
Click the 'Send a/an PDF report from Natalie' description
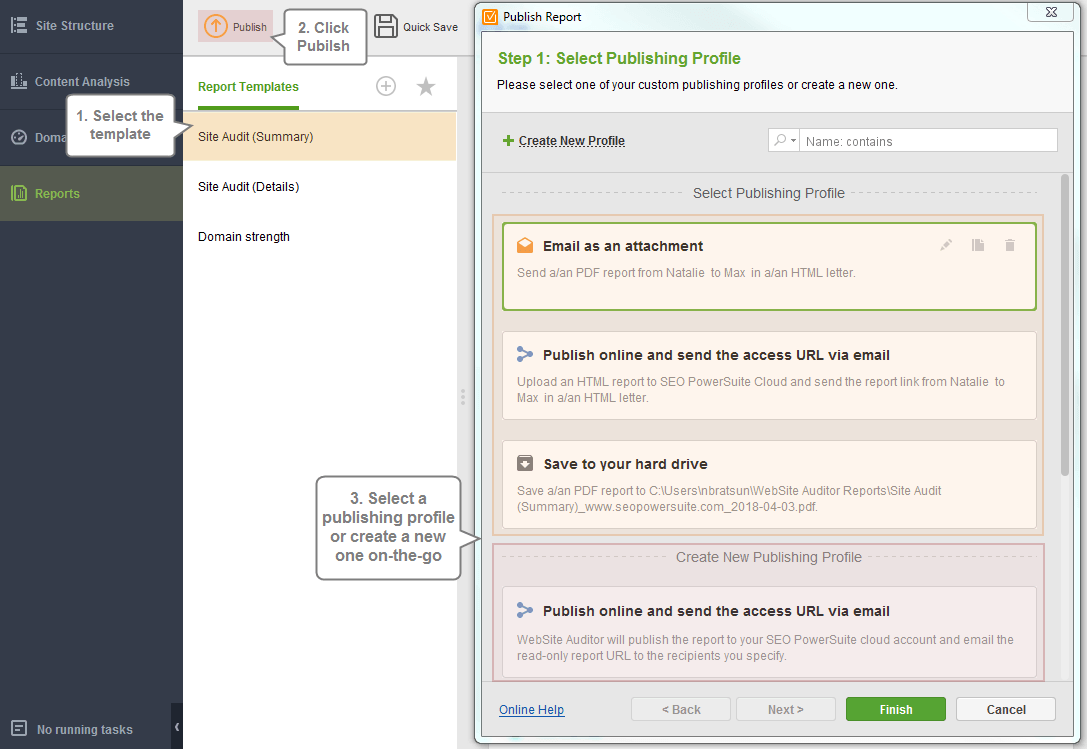click(686, 273)
